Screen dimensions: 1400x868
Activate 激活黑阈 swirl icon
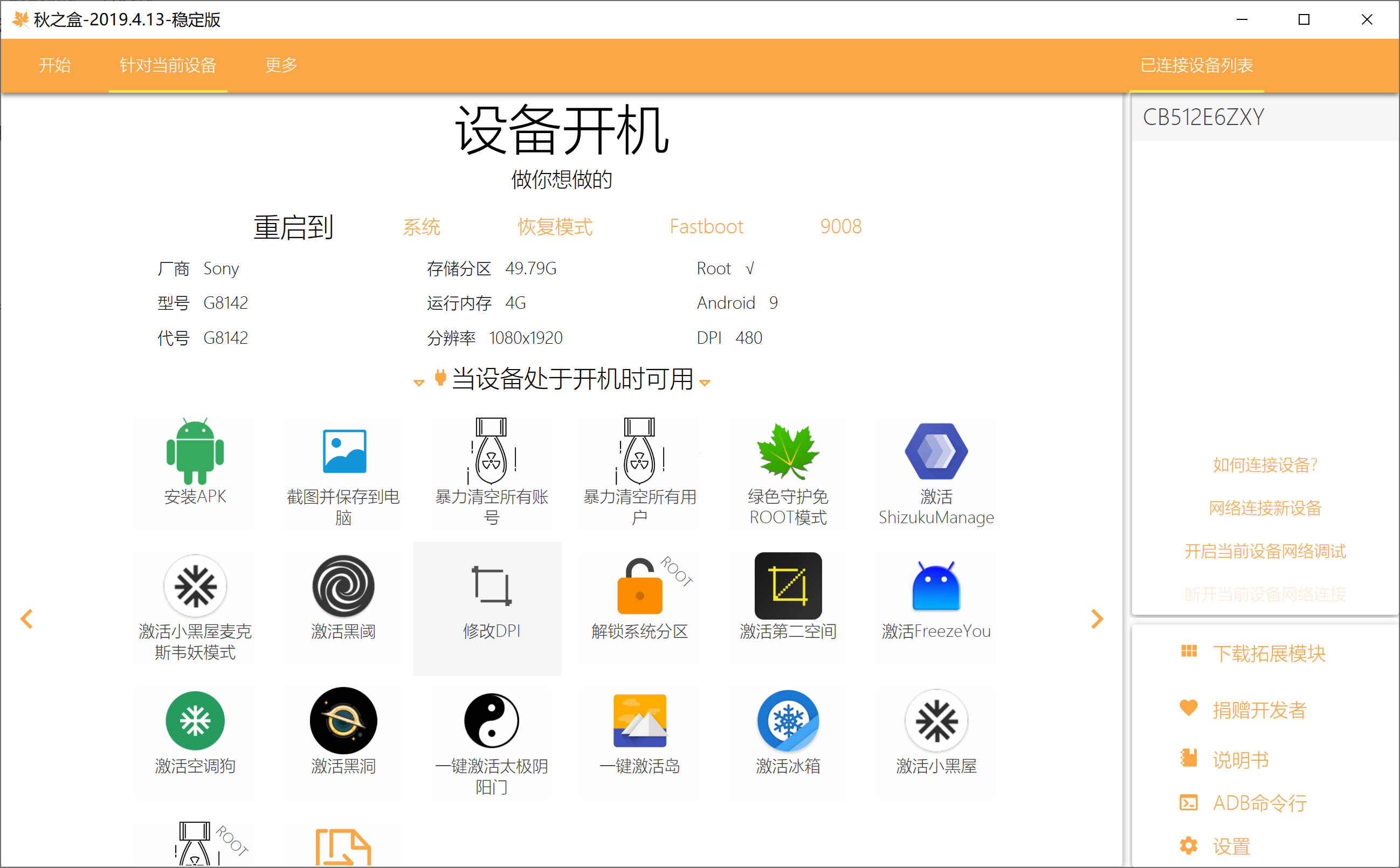tap(343, 587)
